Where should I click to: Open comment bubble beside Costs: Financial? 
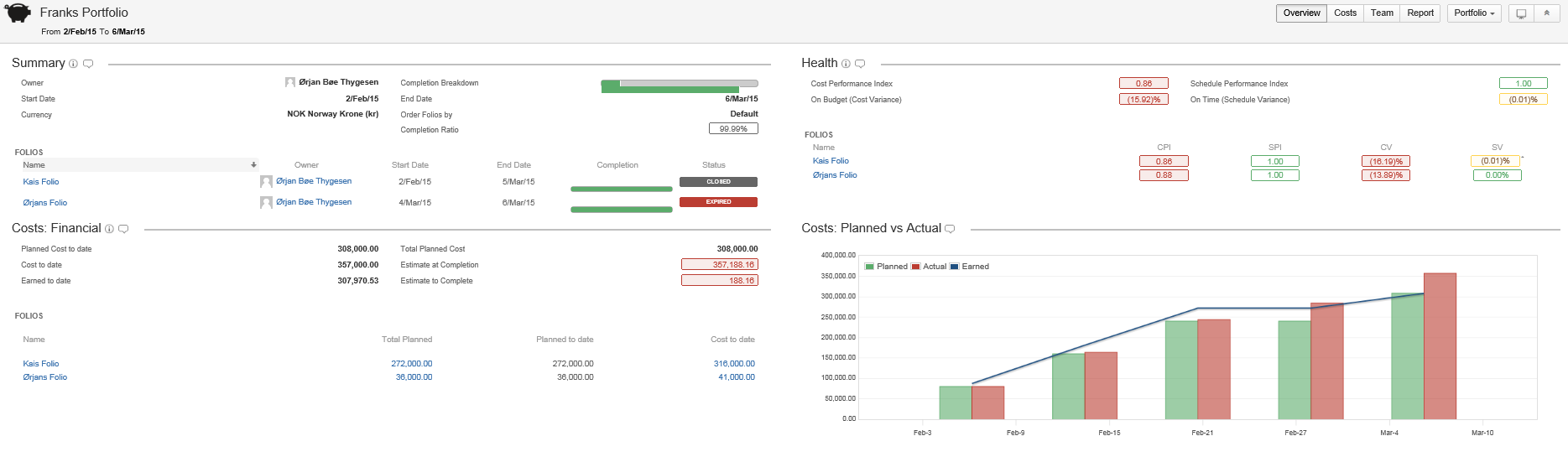(x=123, y=229)
